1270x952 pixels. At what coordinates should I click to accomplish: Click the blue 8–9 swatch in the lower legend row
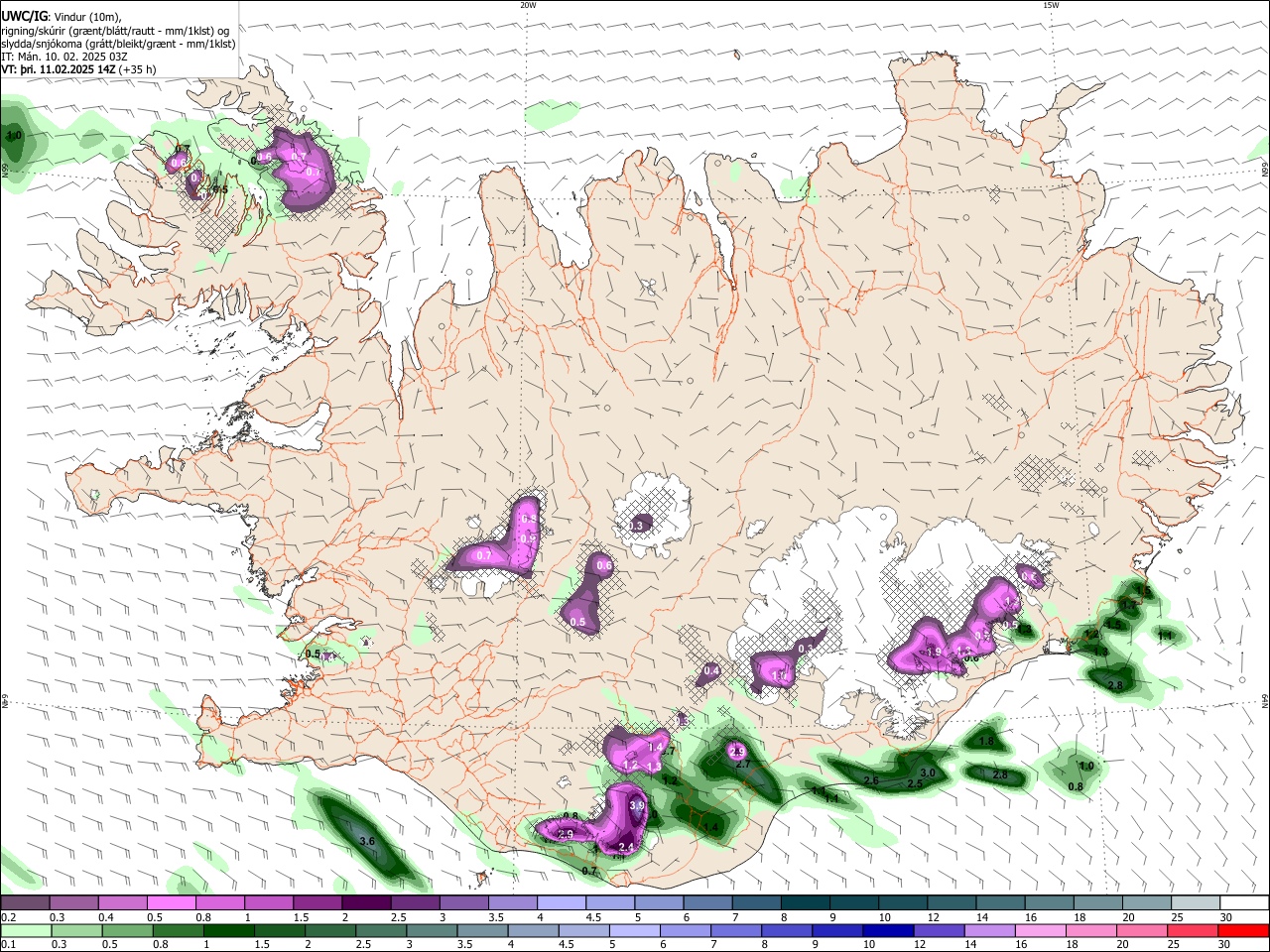pyautogui.click(x=788, y=930)
